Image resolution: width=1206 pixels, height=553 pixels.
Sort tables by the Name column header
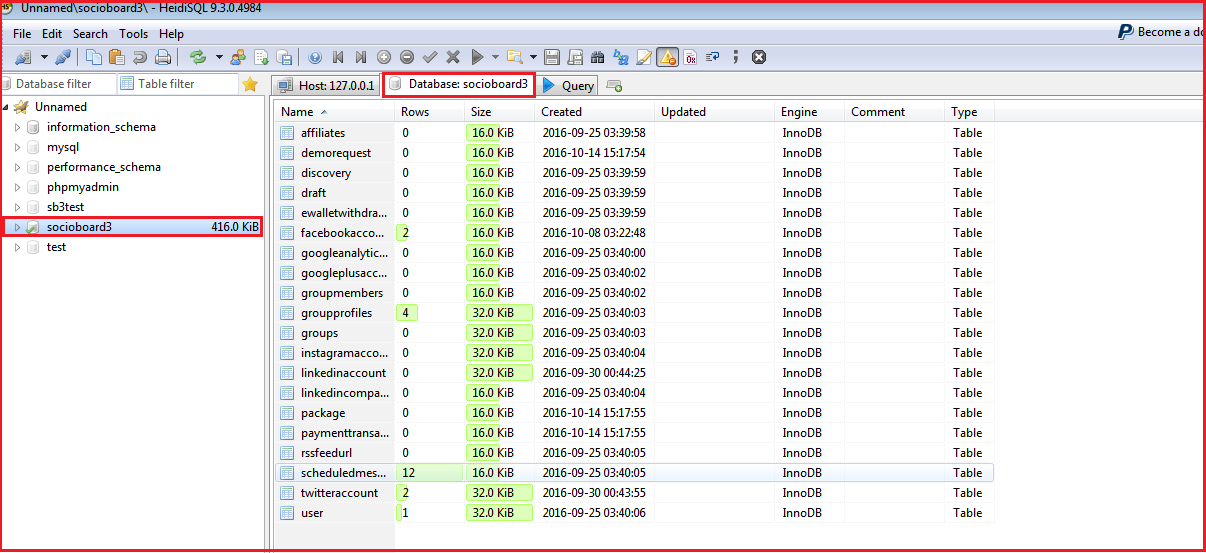pos(335,112)
